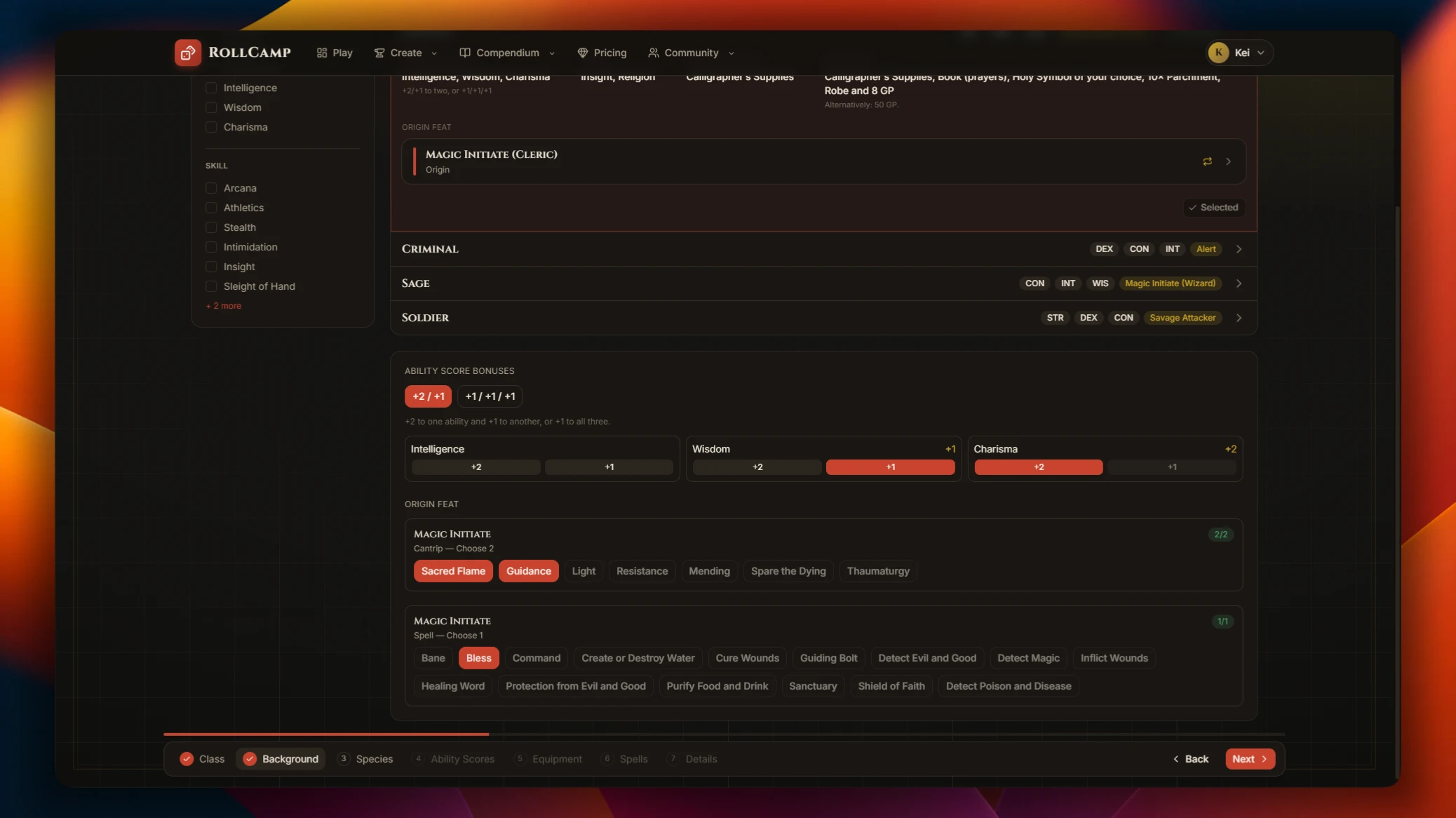1456x818 pixels.
Task: Switch to +1/+1/+1 bonus option
Action: coord(490,396)
